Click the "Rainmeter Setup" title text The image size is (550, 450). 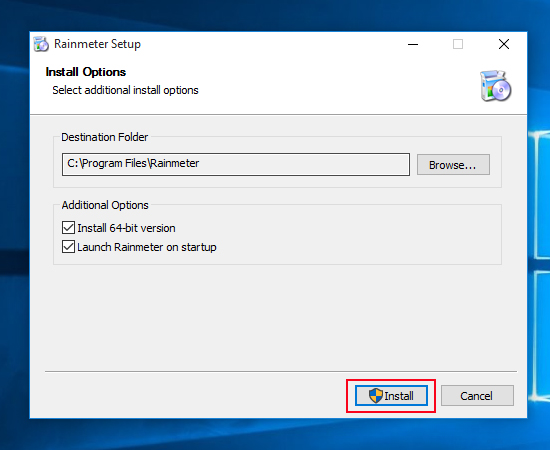[97, 44]
